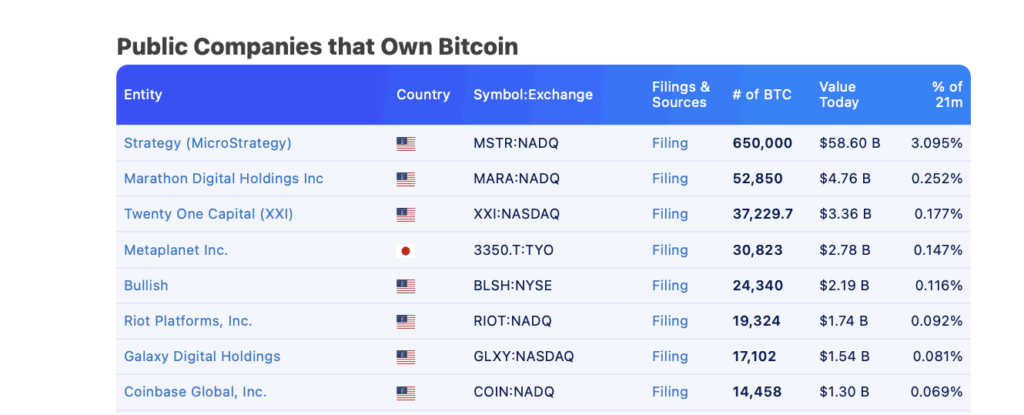Click the US flag icon in Strategy row
Image resolution: width=1024 pixels, height=415 pixels.
click(406, 144)
